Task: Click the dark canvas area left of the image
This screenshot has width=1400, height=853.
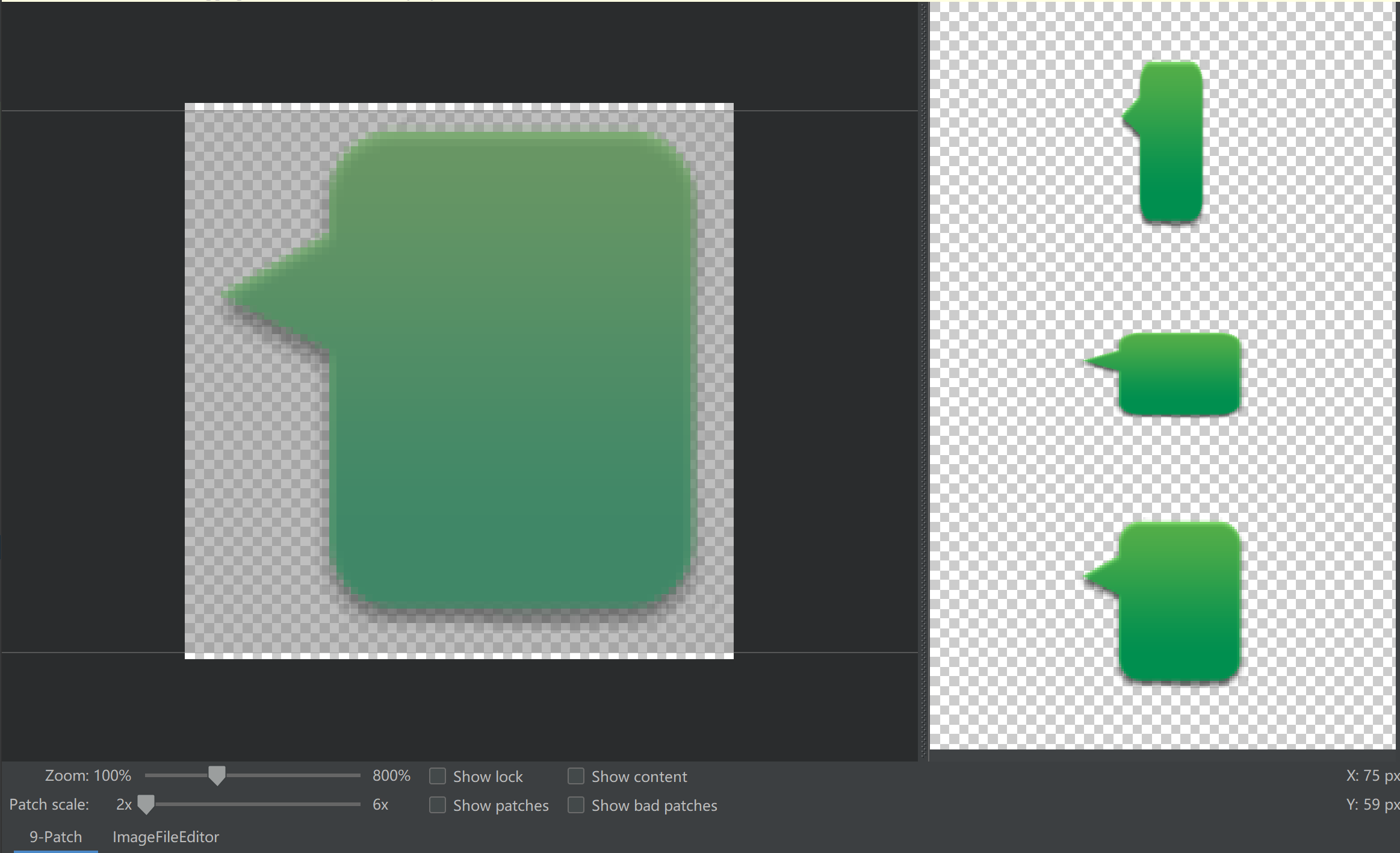Action: [x=90, y=379]
